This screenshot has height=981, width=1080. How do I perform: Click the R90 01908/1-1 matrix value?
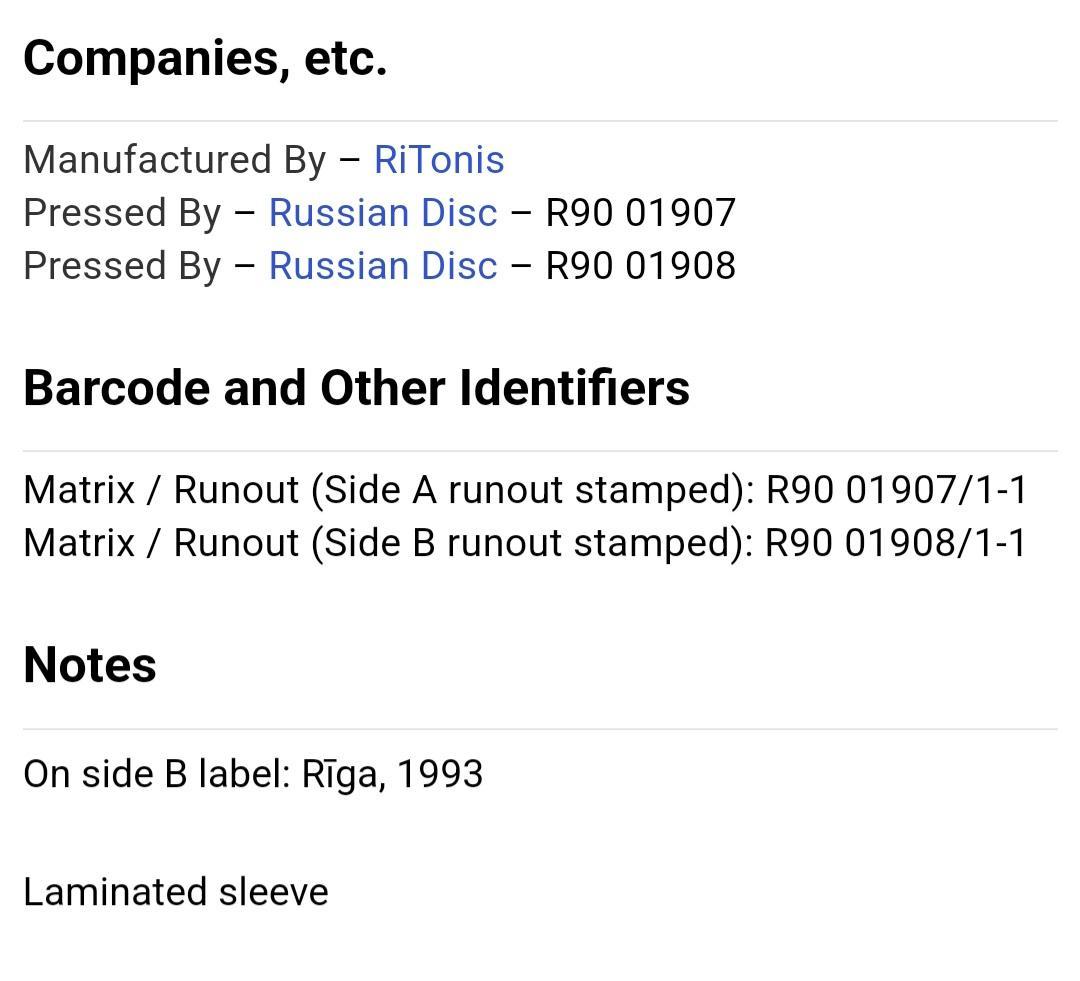click(896, 543)
